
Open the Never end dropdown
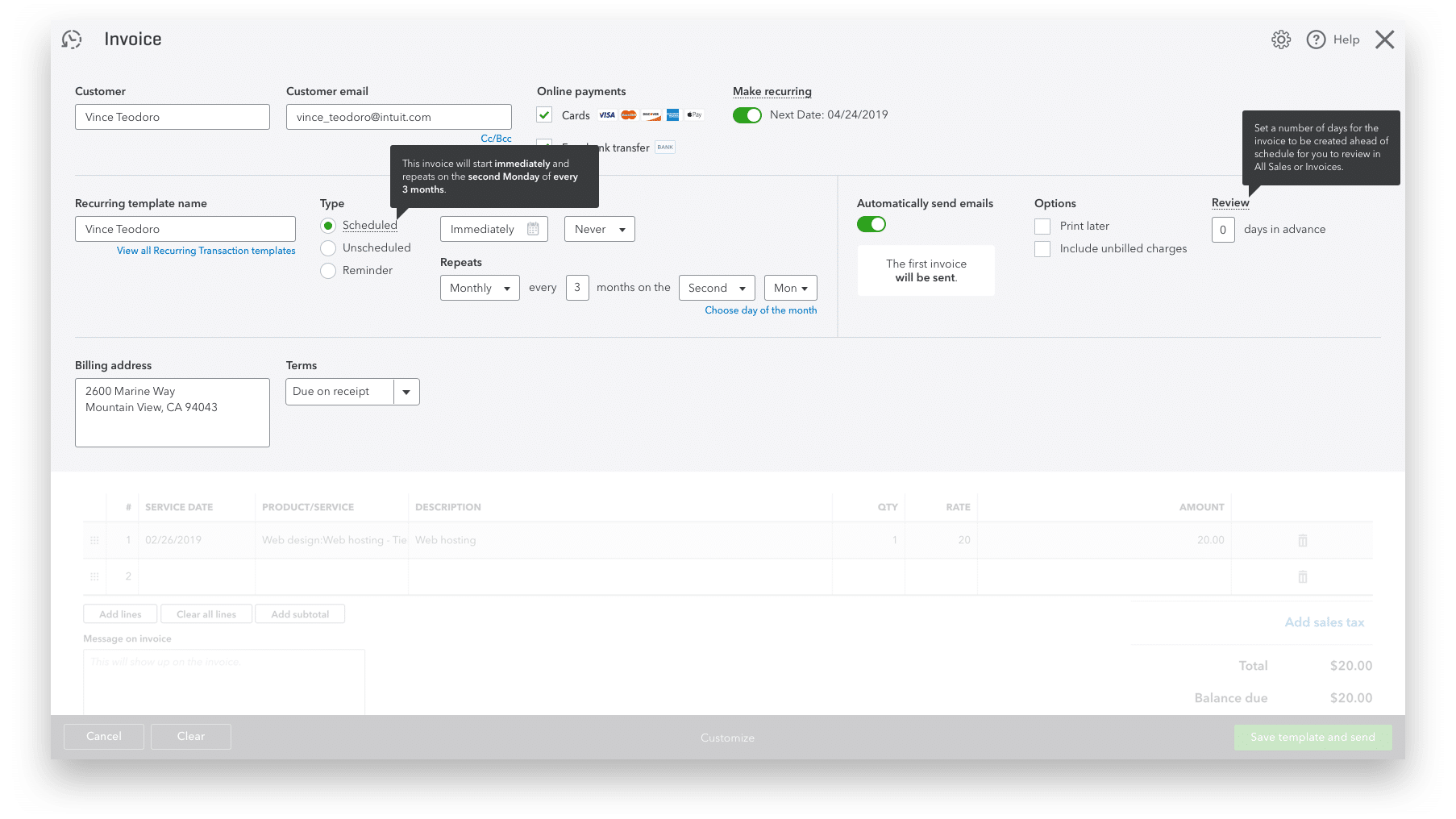[600, 229]
